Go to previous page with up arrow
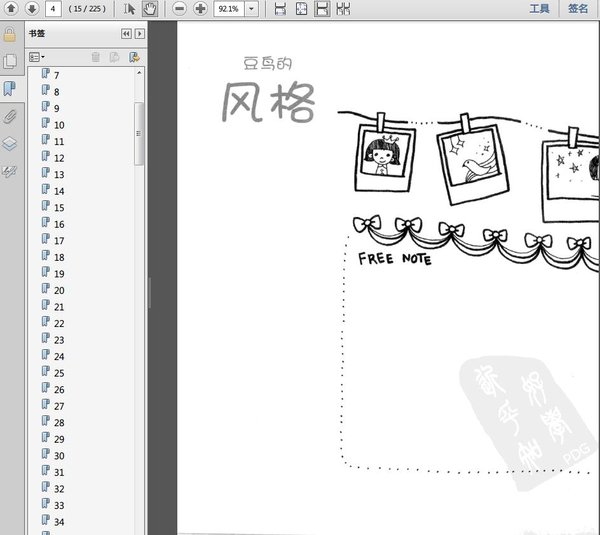This screenshot has height=535, width=600. 11,8
